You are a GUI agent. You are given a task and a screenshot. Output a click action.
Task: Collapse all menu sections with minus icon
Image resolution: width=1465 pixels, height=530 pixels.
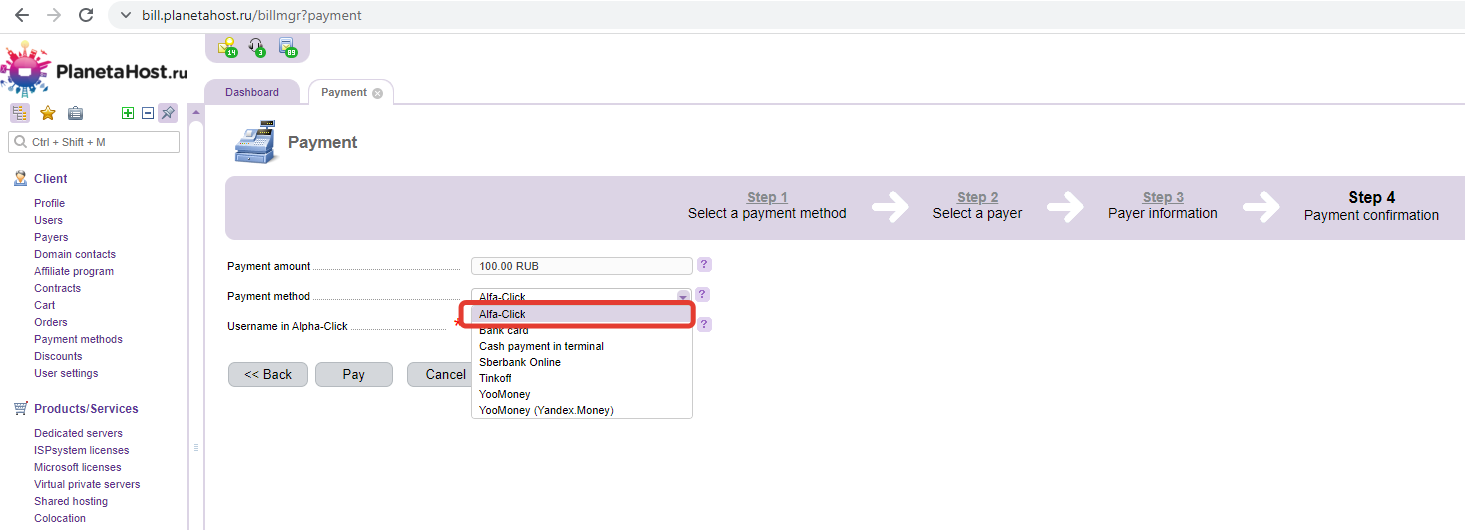(x=147, y=113)
